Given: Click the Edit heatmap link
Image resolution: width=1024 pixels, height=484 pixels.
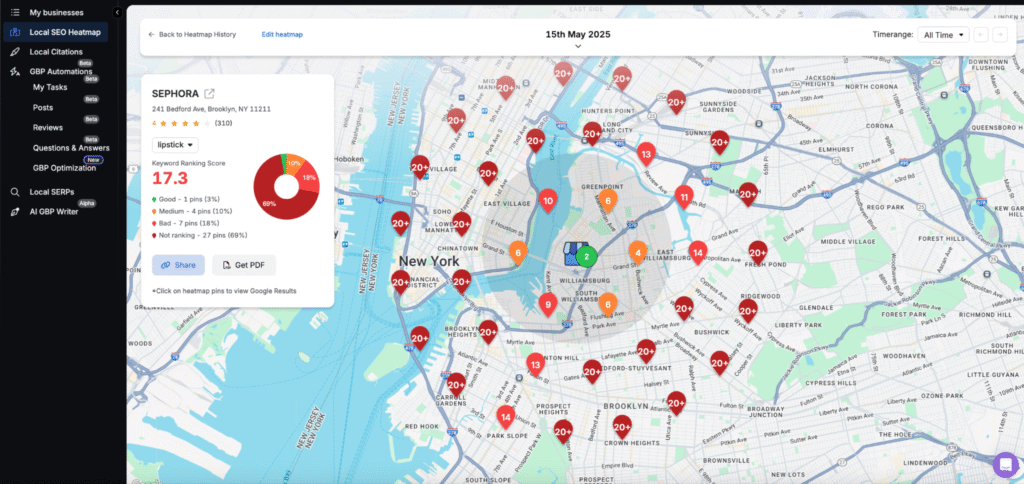Looking at the screenshot, I should (x=282, y=35).
